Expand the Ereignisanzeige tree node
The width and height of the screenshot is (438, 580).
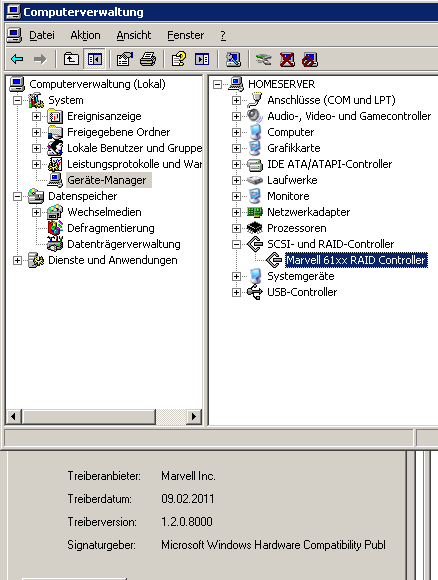coord(36,117)
